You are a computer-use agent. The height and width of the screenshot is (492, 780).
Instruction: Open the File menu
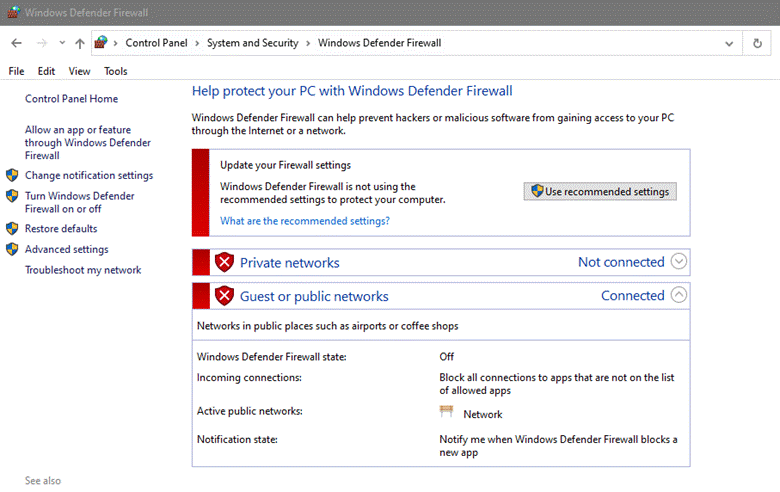pyautogui.click(x=16, y=71)
